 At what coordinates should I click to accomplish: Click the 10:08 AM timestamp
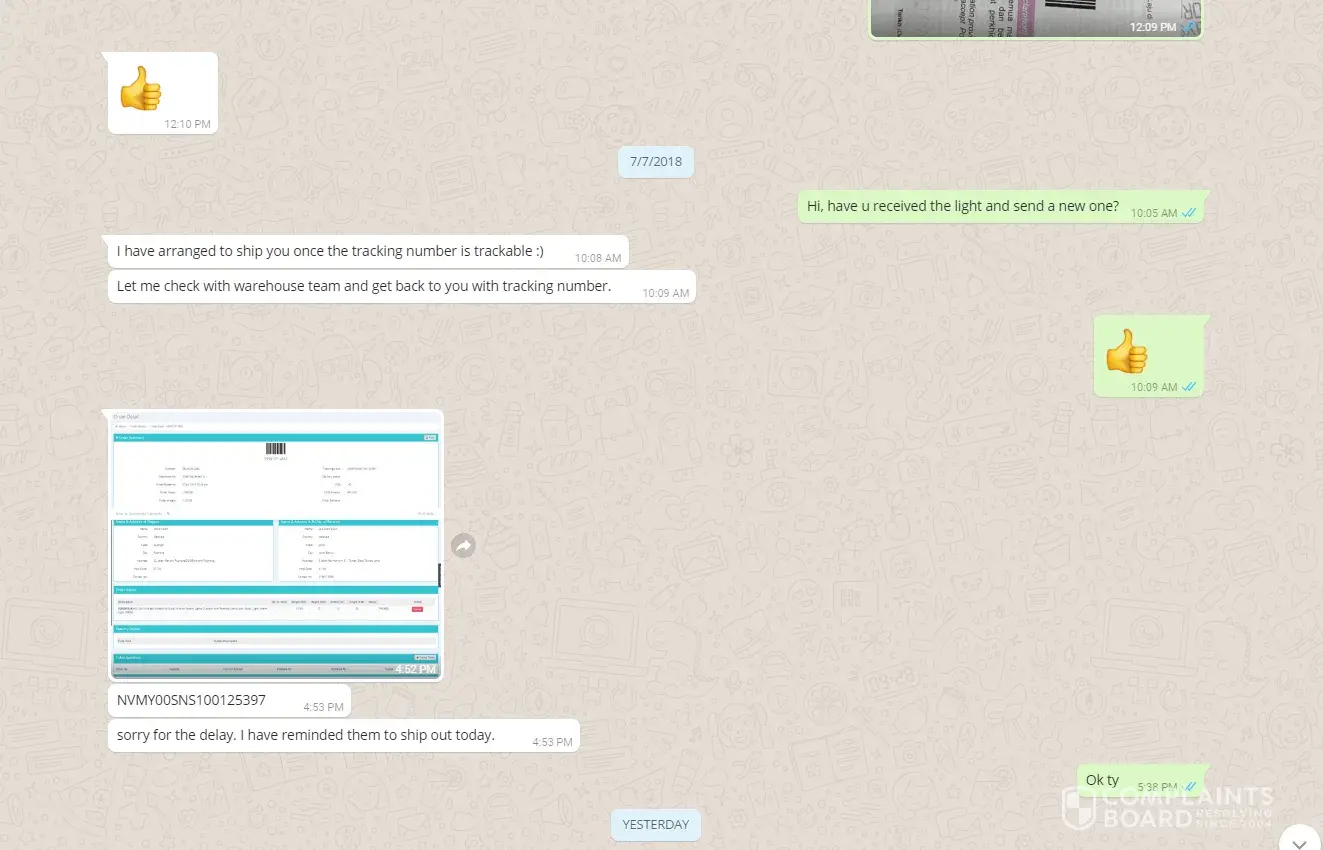coord(598,258)
